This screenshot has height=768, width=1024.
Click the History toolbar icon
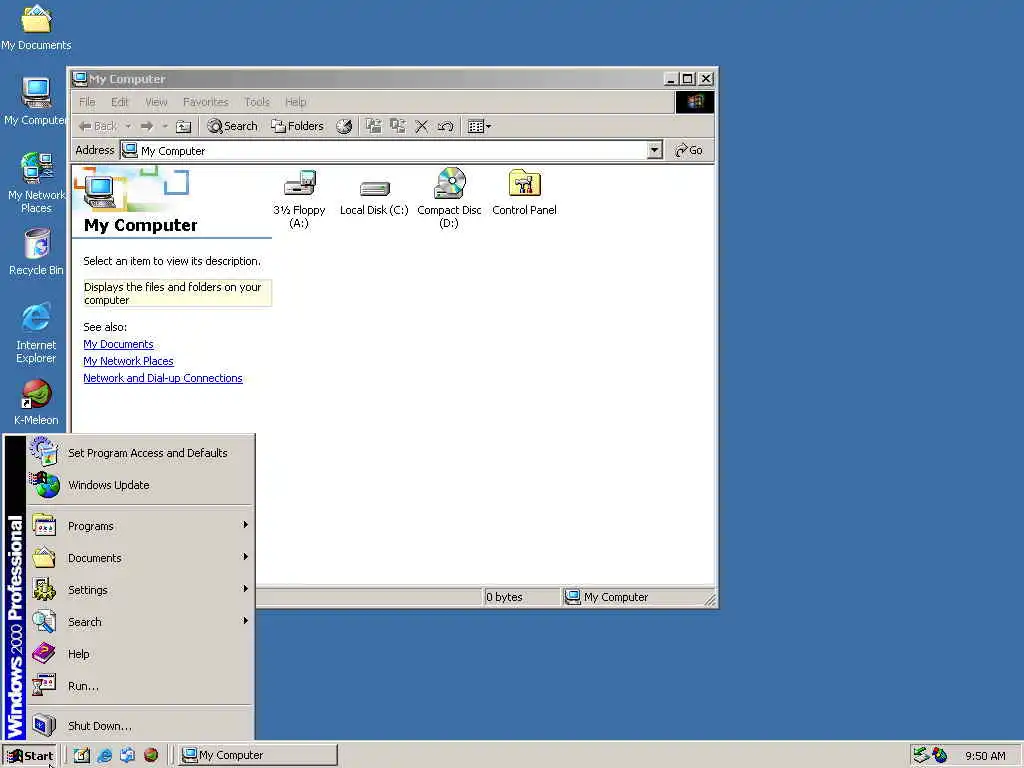pos(344,126)
